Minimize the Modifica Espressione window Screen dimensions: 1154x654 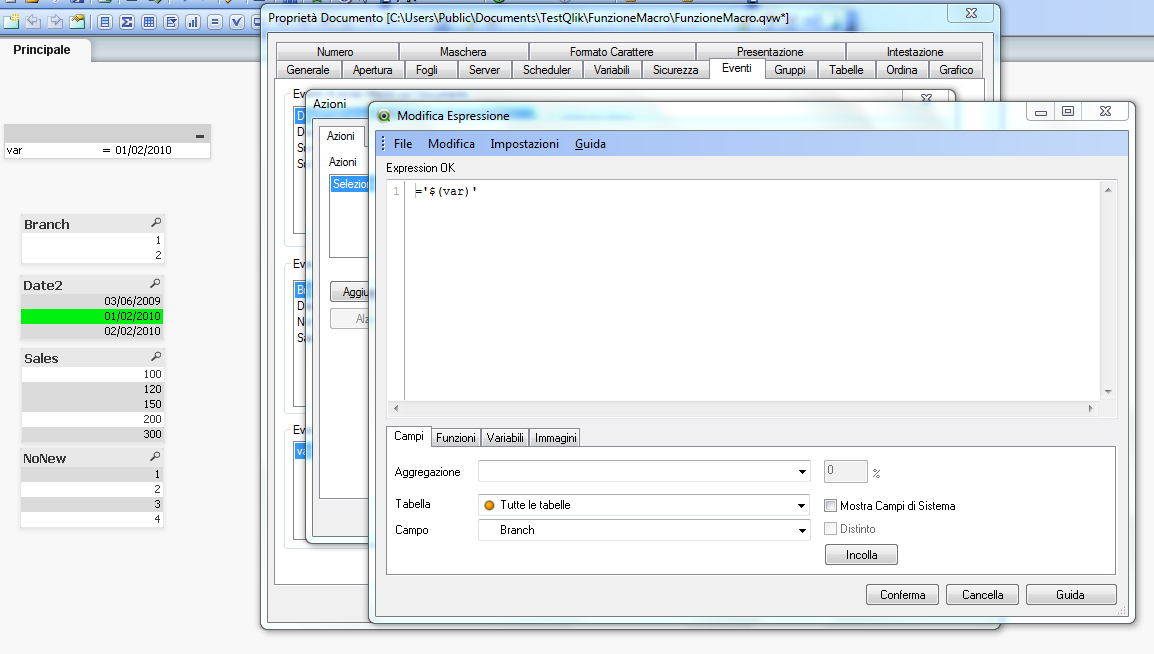point(1041,111)
